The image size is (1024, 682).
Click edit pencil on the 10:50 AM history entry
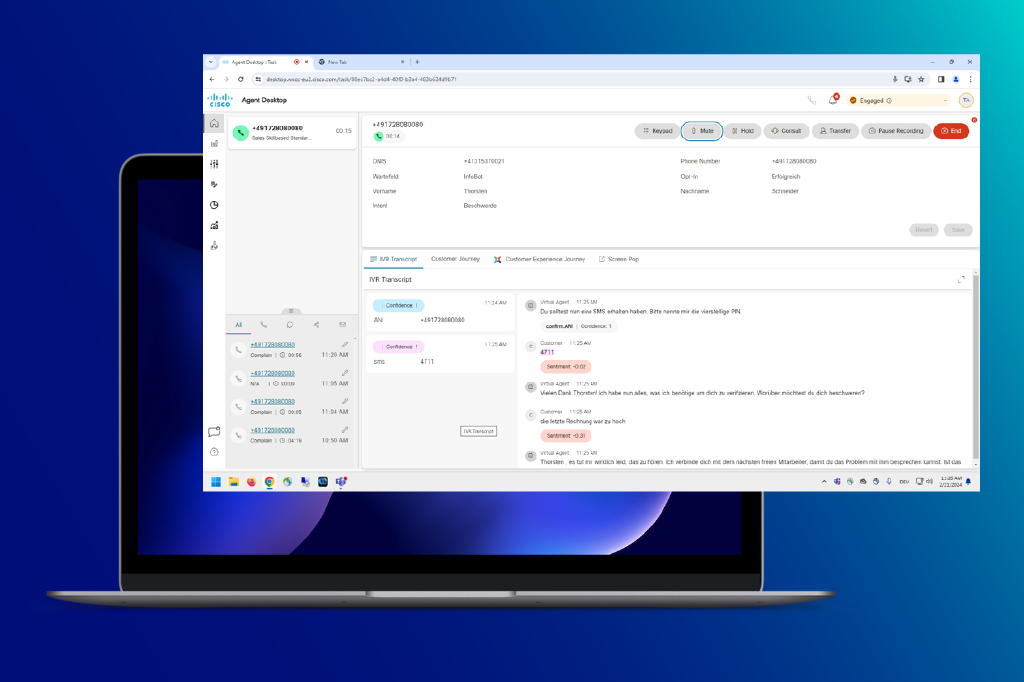pos(344,430)
